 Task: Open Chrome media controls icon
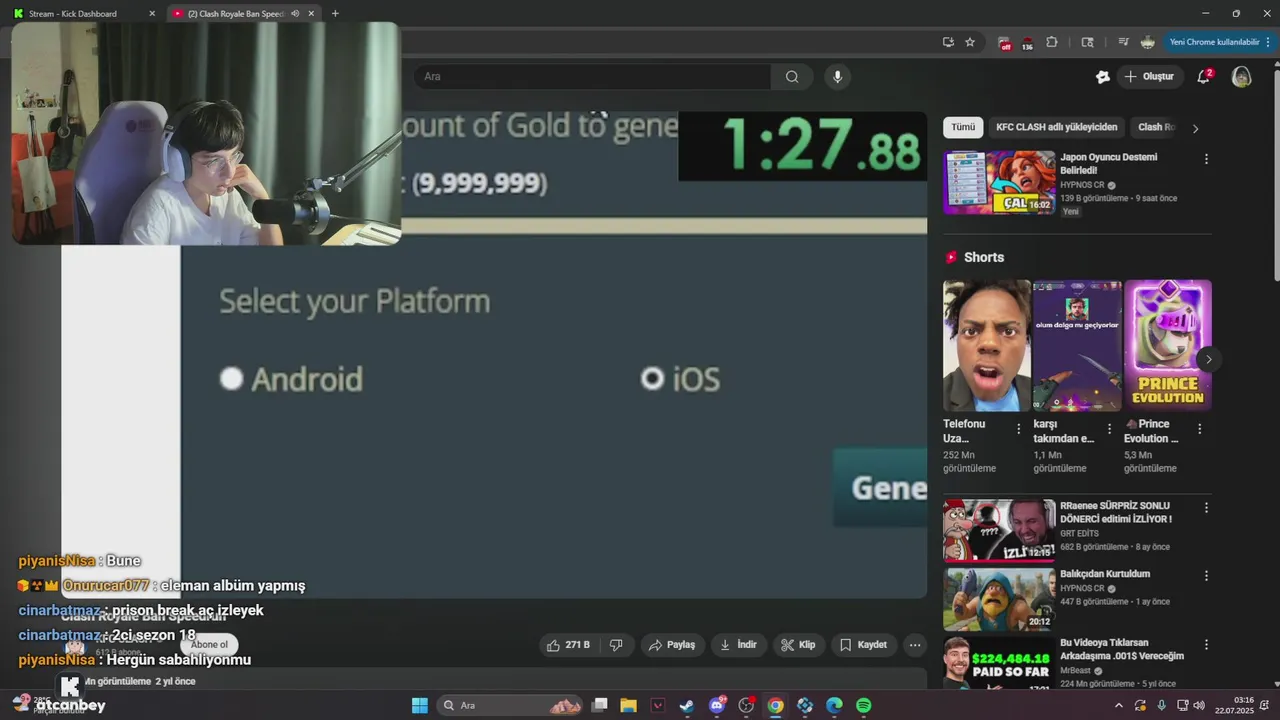tap(1123, 42)
